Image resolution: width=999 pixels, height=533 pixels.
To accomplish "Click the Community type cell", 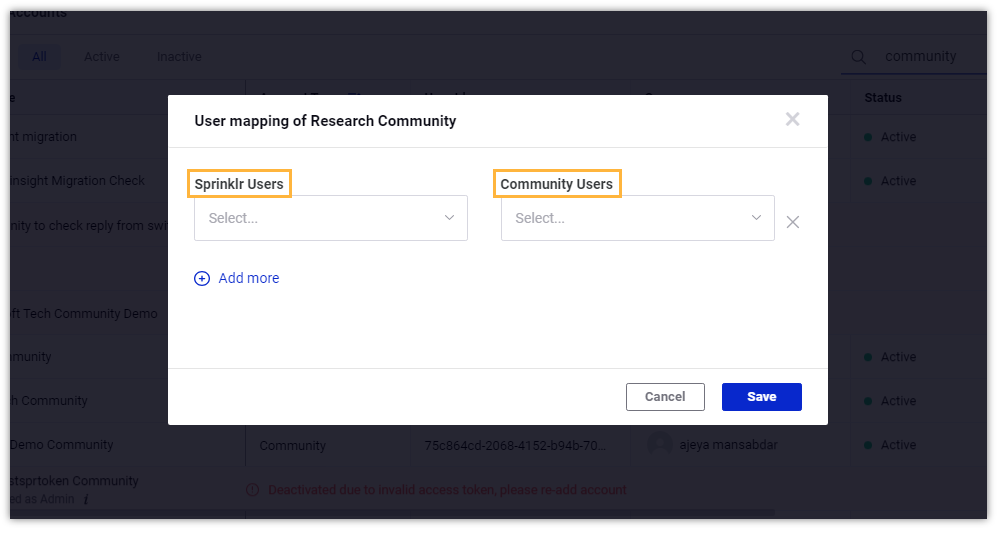I will coord(292,446).
